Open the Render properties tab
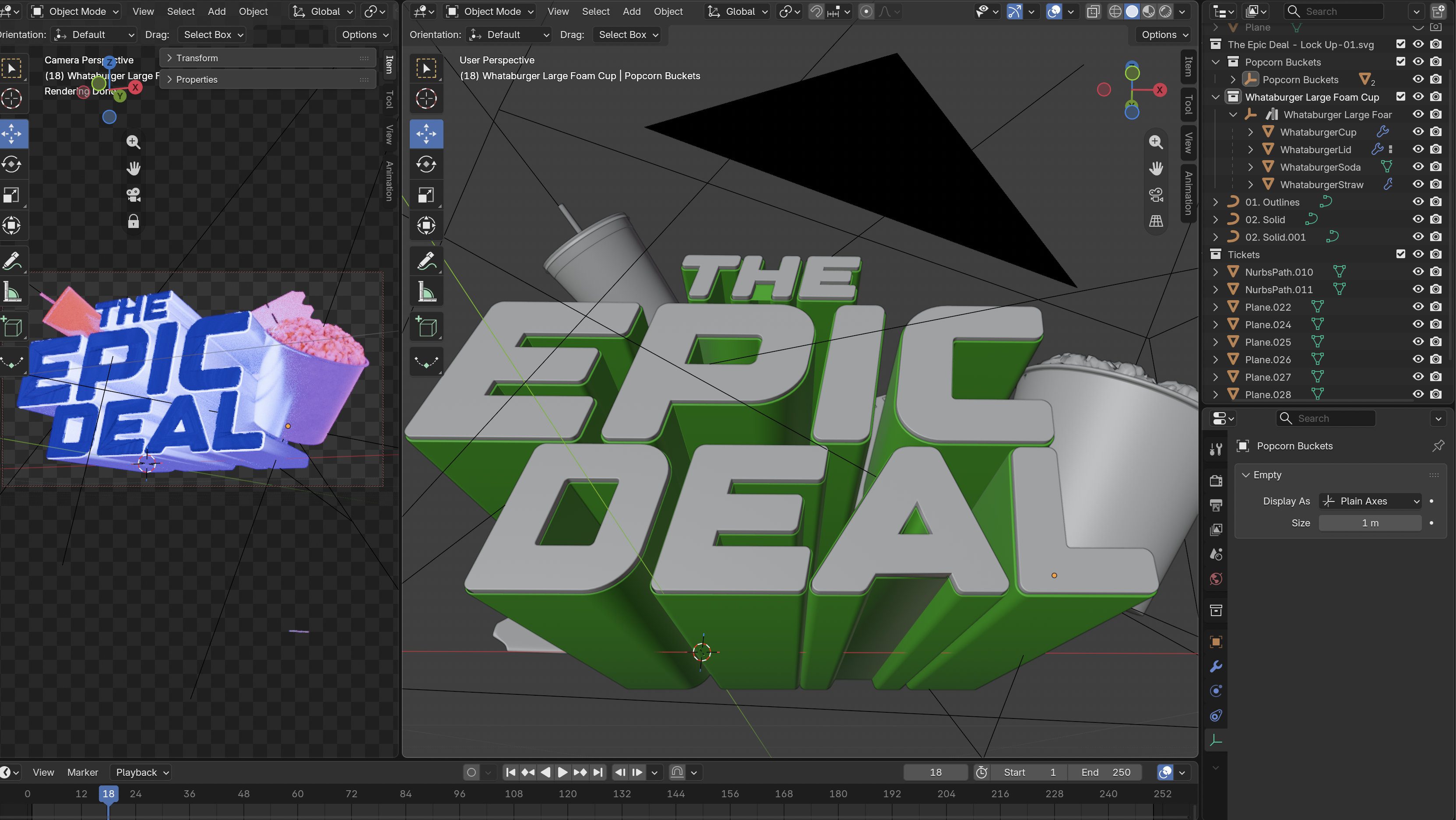This screenshot has height=820, width=1456. click(1216, 481)
